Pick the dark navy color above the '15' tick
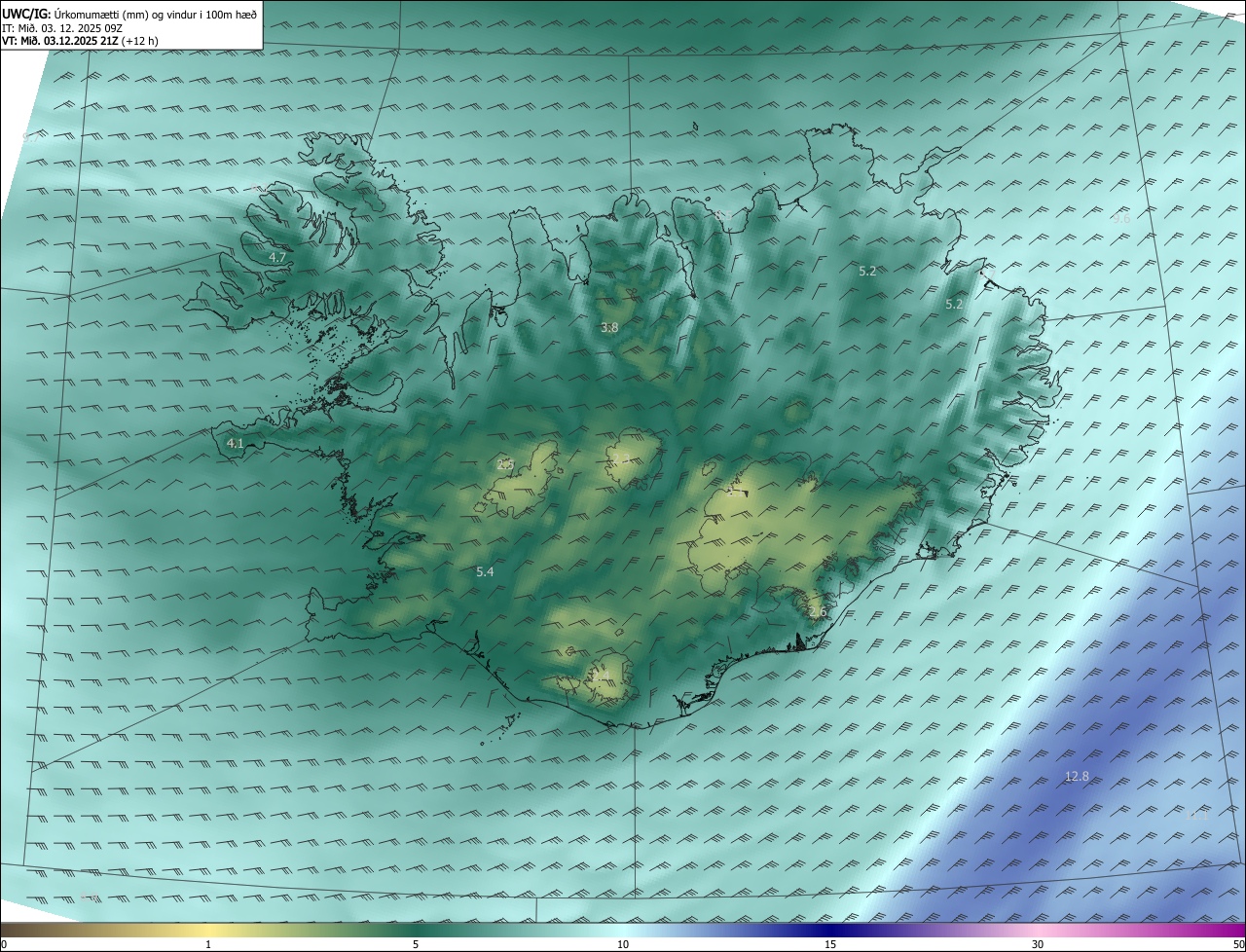 pos(830,931)
